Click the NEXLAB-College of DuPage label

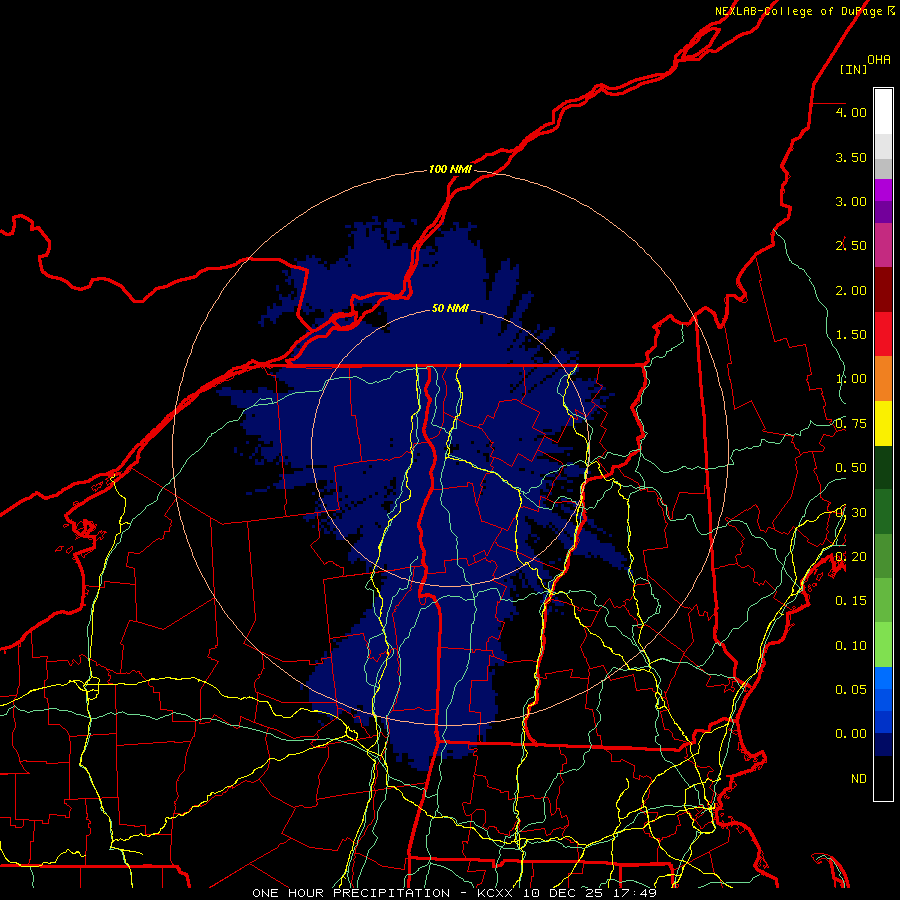(805, 11)
